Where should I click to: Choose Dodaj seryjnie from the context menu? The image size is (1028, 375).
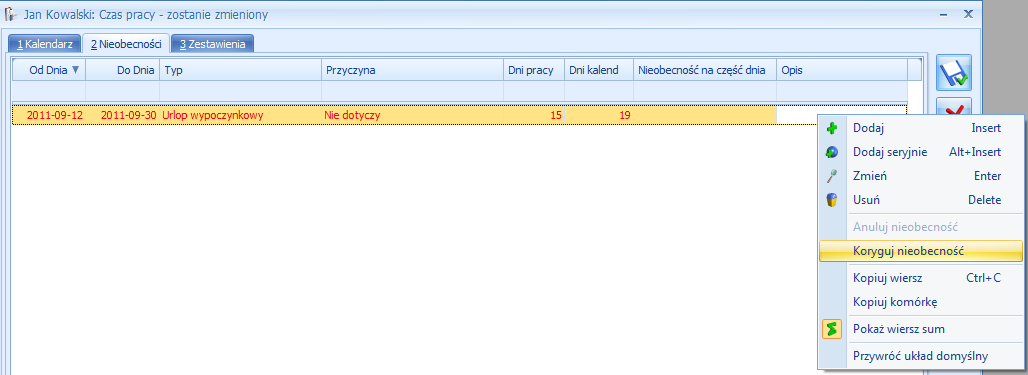(x=920, y=152)
